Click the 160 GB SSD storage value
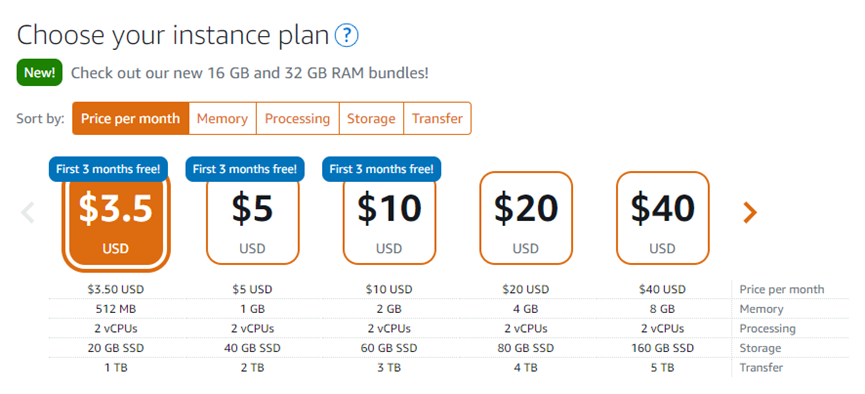This screenshot has width=865, height=394. point(662,348)
